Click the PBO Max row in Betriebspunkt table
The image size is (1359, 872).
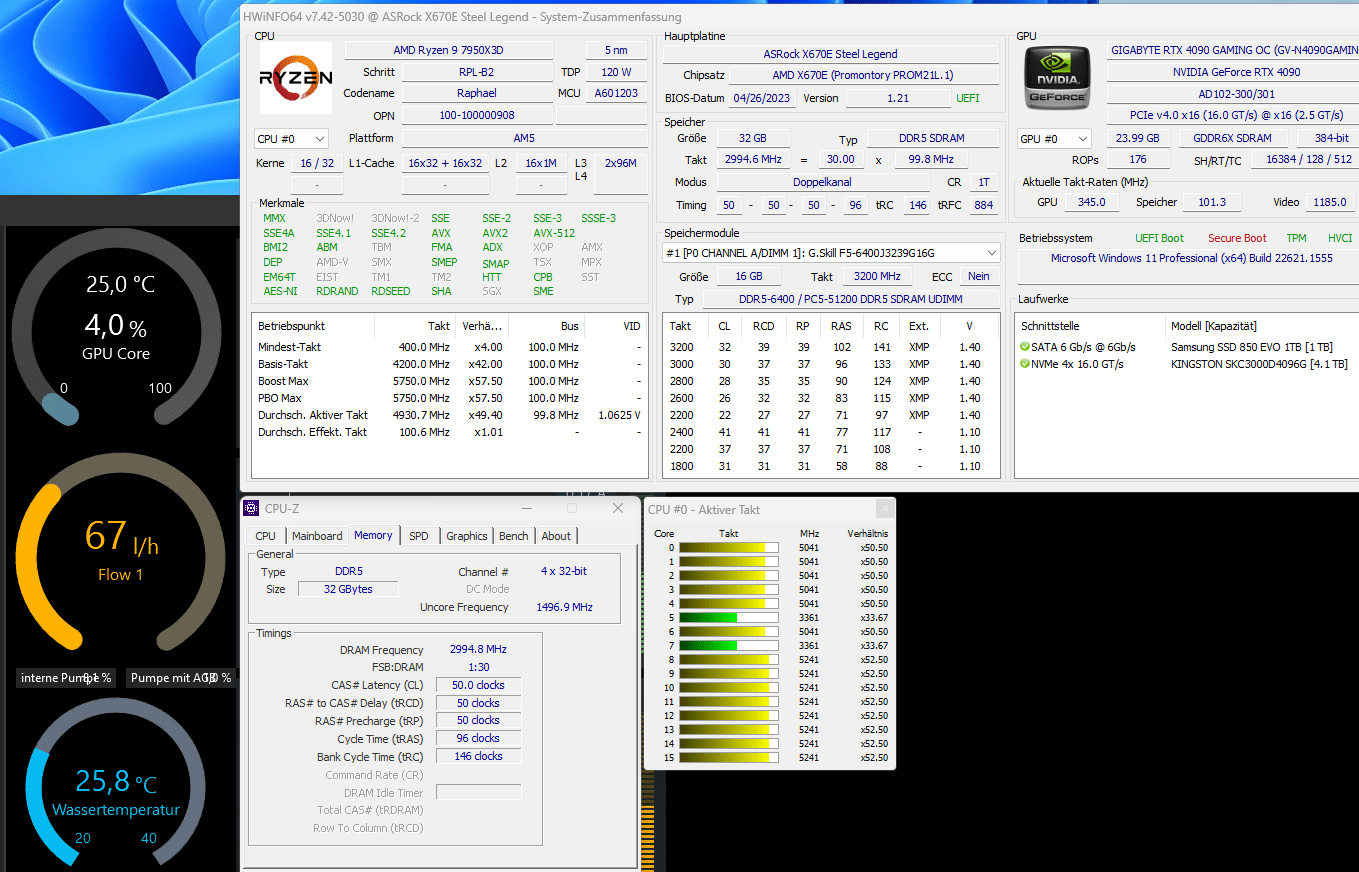[x=450, y=398]
